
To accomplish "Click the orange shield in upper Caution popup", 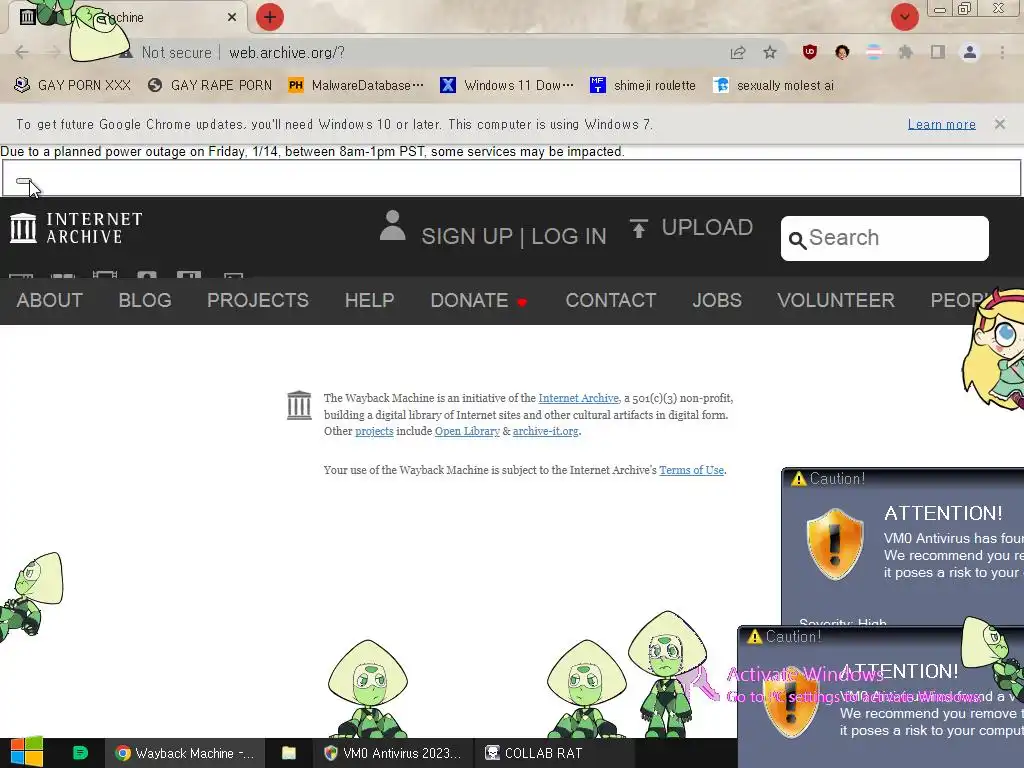I will pyautogui.click(x=835, y=544).
